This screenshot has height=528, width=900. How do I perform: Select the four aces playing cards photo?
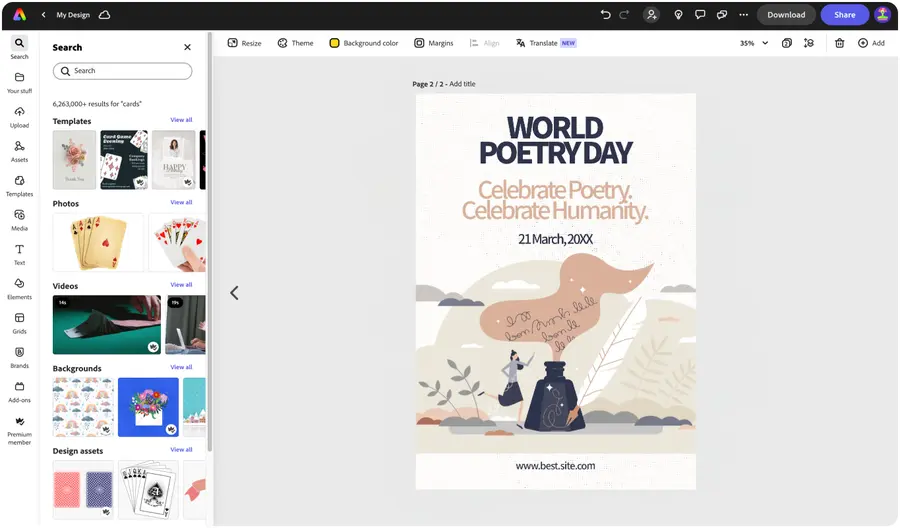coord(98,242)
